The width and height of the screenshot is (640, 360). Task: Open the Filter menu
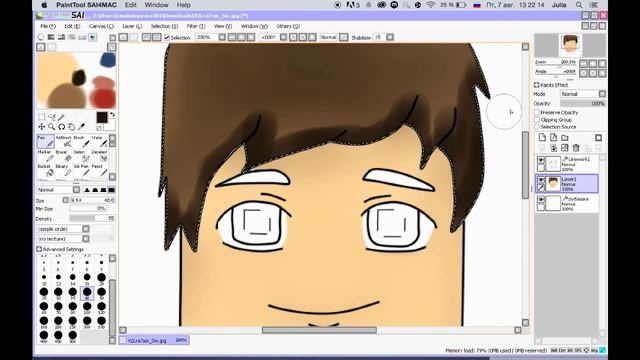196,26
